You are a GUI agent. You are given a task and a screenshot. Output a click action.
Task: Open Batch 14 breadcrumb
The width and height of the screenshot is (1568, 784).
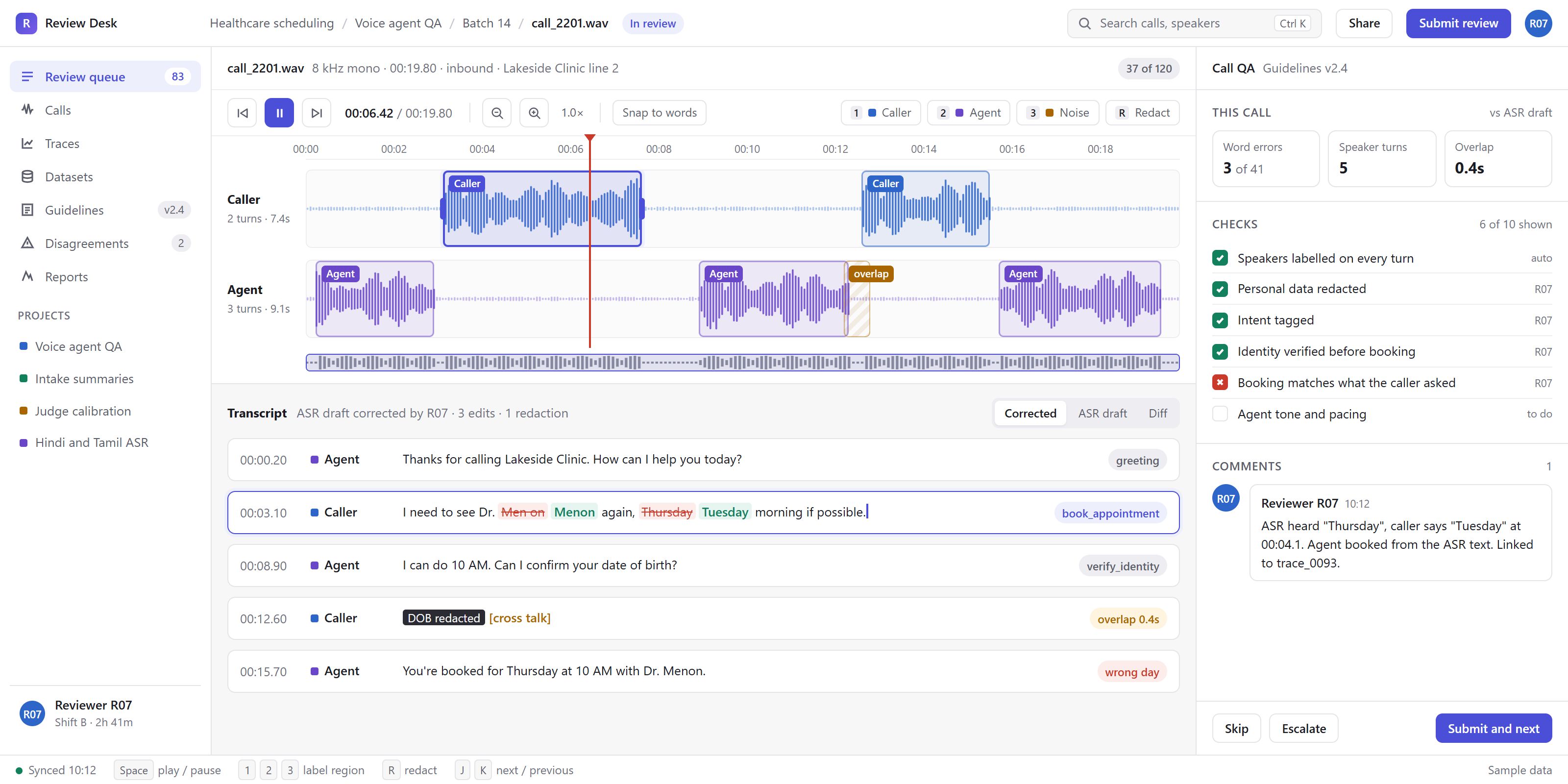click(487, 23)
